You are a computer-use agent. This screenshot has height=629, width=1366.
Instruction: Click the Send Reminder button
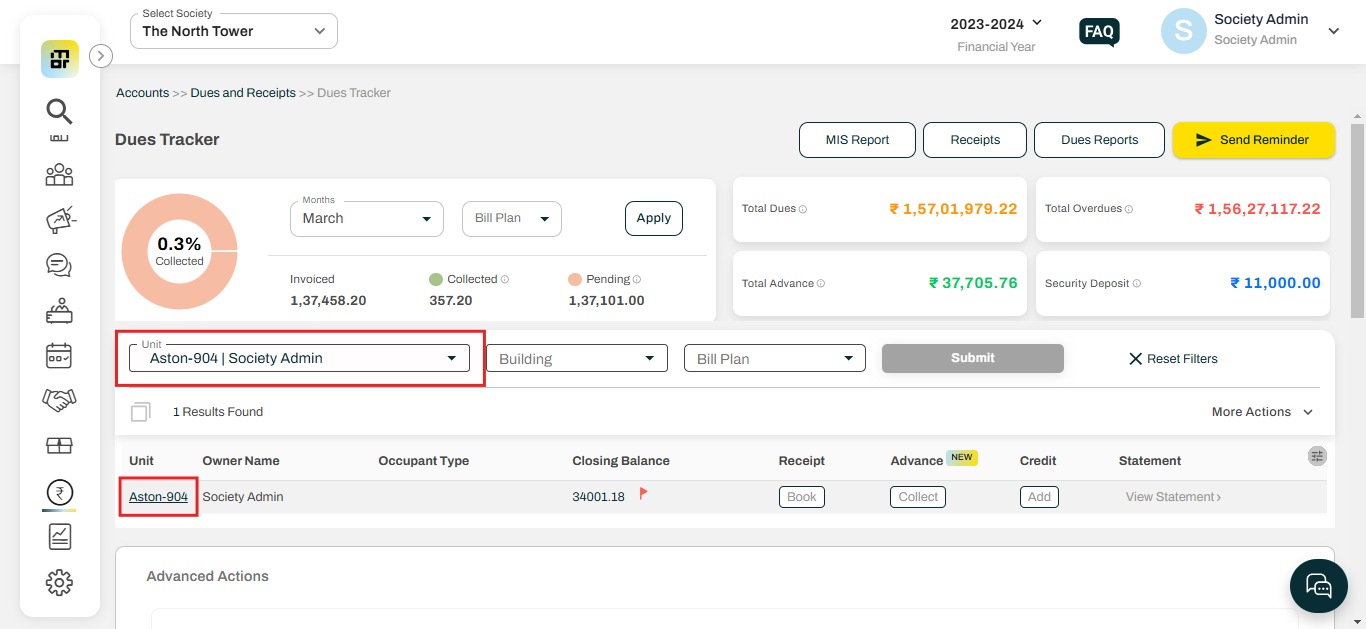[1253, 140]
